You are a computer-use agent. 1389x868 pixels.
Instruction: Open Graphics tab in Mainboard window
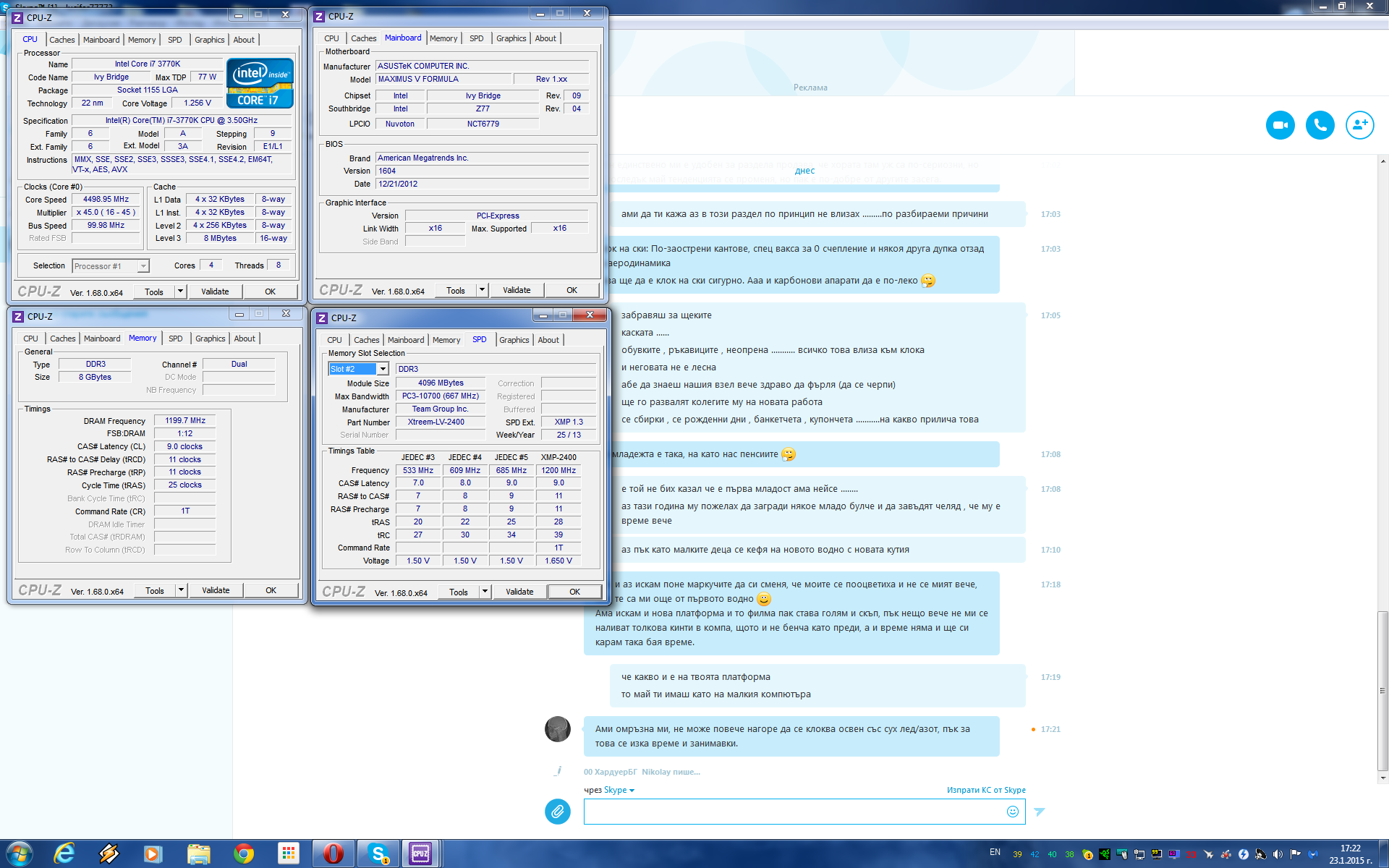point(511,38)
